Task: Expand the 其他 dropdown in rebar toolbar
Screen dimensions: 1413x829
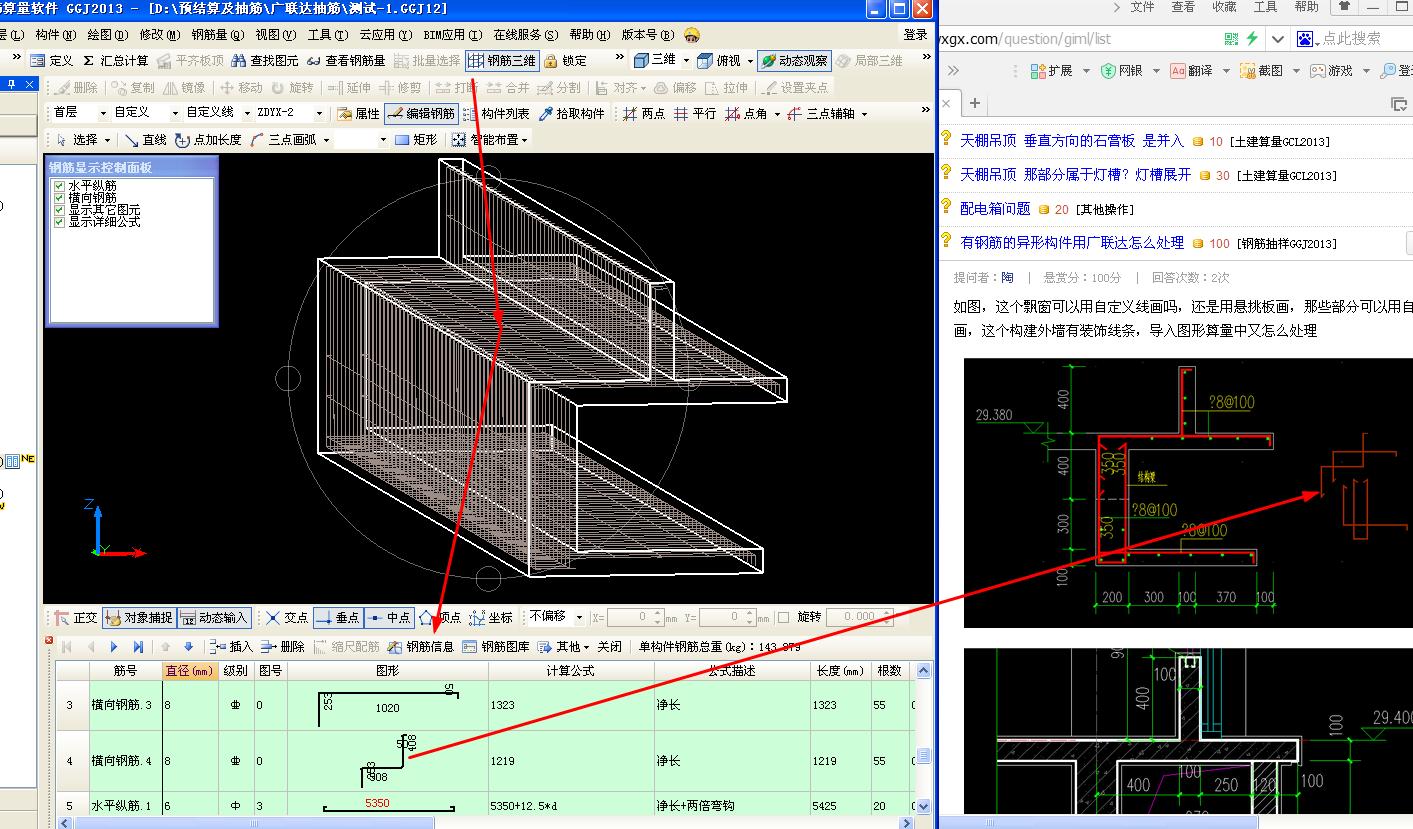Action: pos(586,647)
